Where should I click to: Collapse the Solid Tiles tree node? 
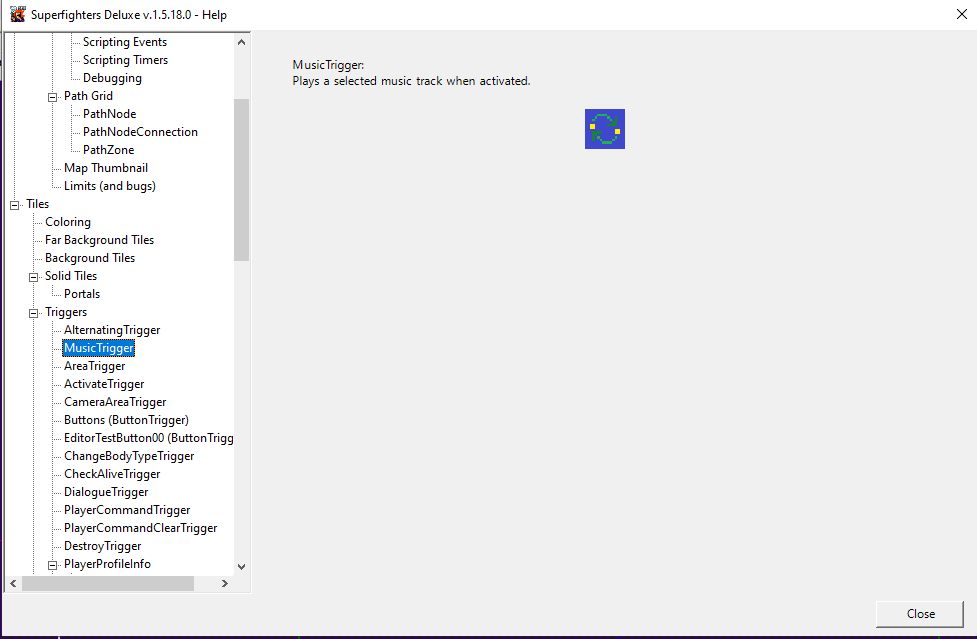[x=34, y=277]
